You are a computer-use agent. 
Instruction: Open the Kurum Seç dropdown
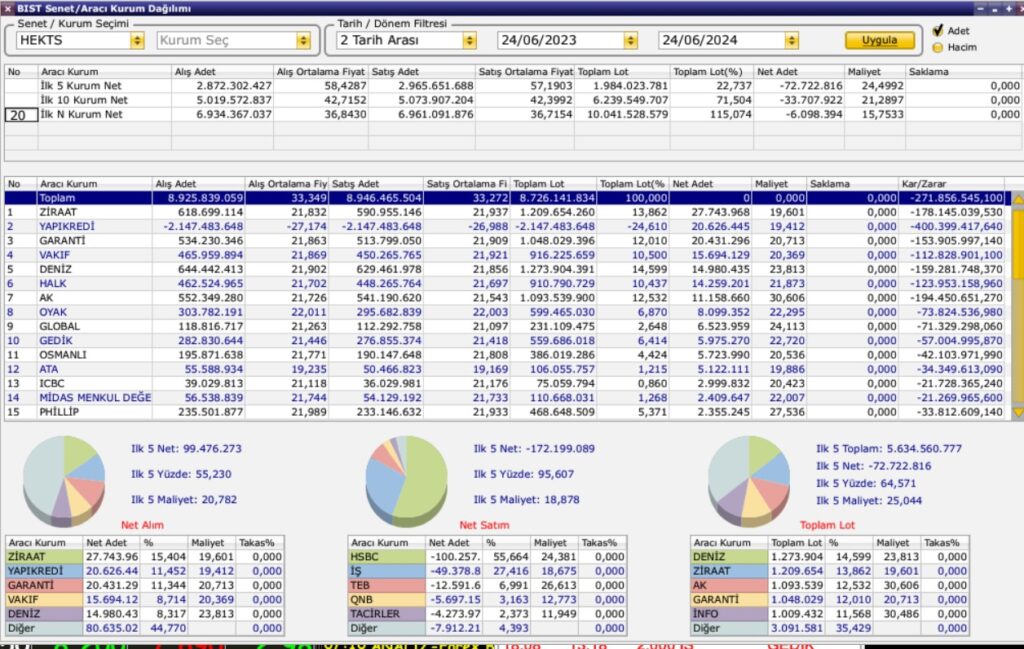pyautogui.click(x=303, y=40)
